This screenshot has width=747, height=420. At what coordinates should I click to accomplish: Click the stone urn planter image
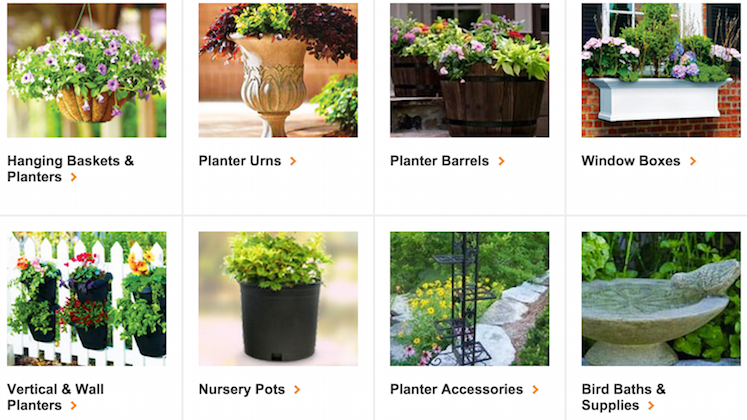tap(278, 70)
